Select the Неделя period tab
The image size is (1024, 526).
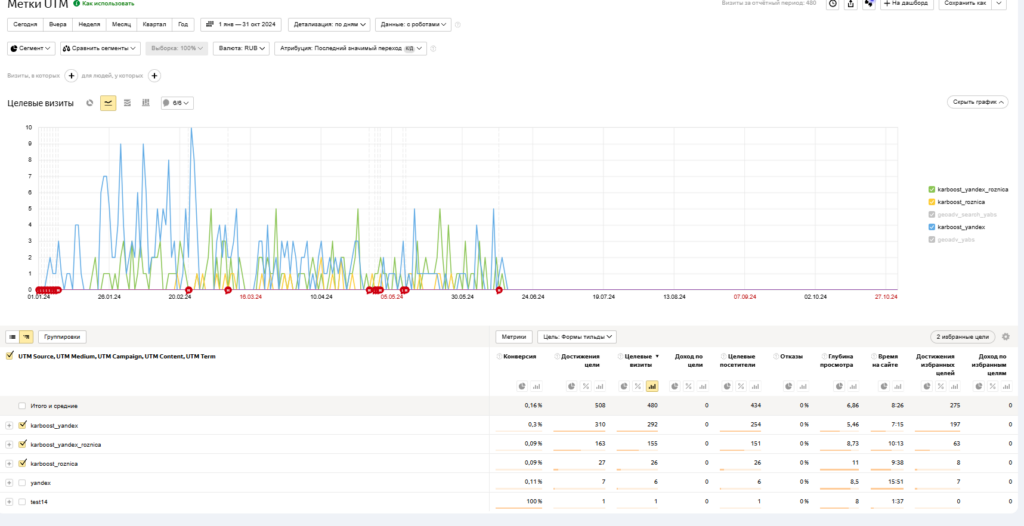90,24
